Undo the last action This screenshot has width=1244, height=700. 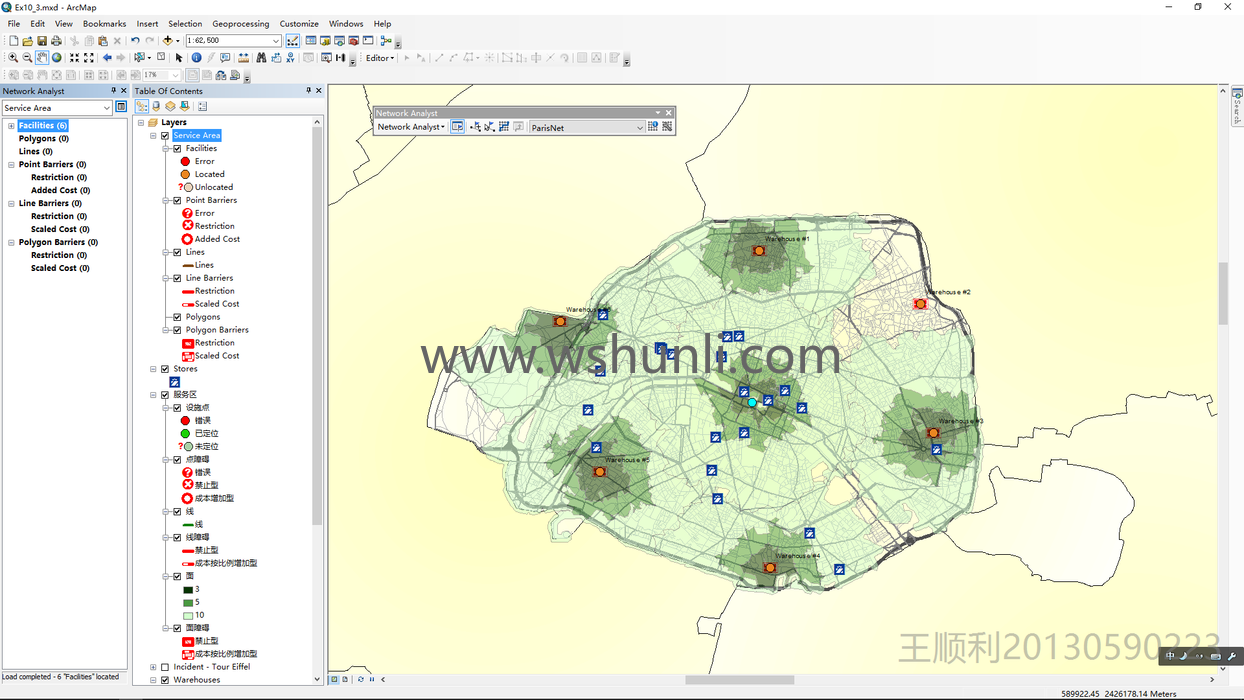tap(135, 41)
